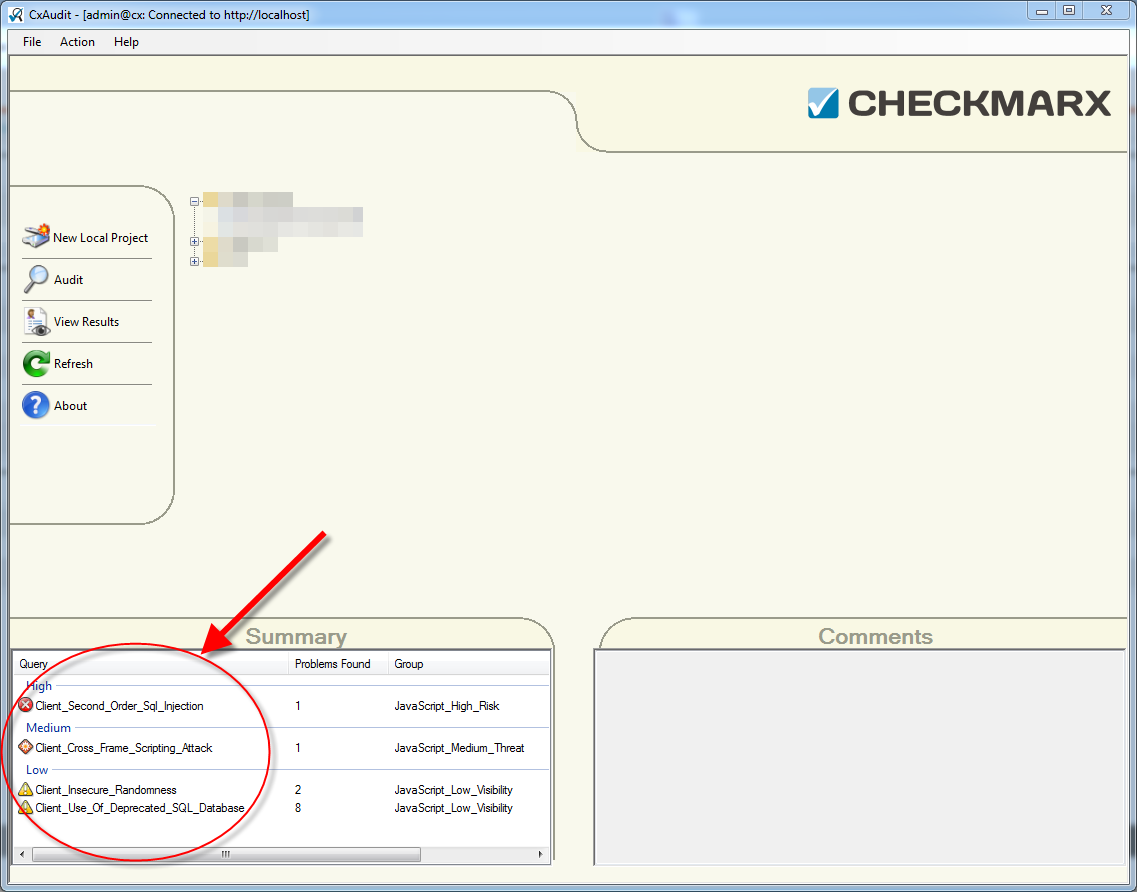Image resolution: width=1137 pixels, height=892 pixels.
Task: Select the Refresh label
Action: tap(73, 364)
